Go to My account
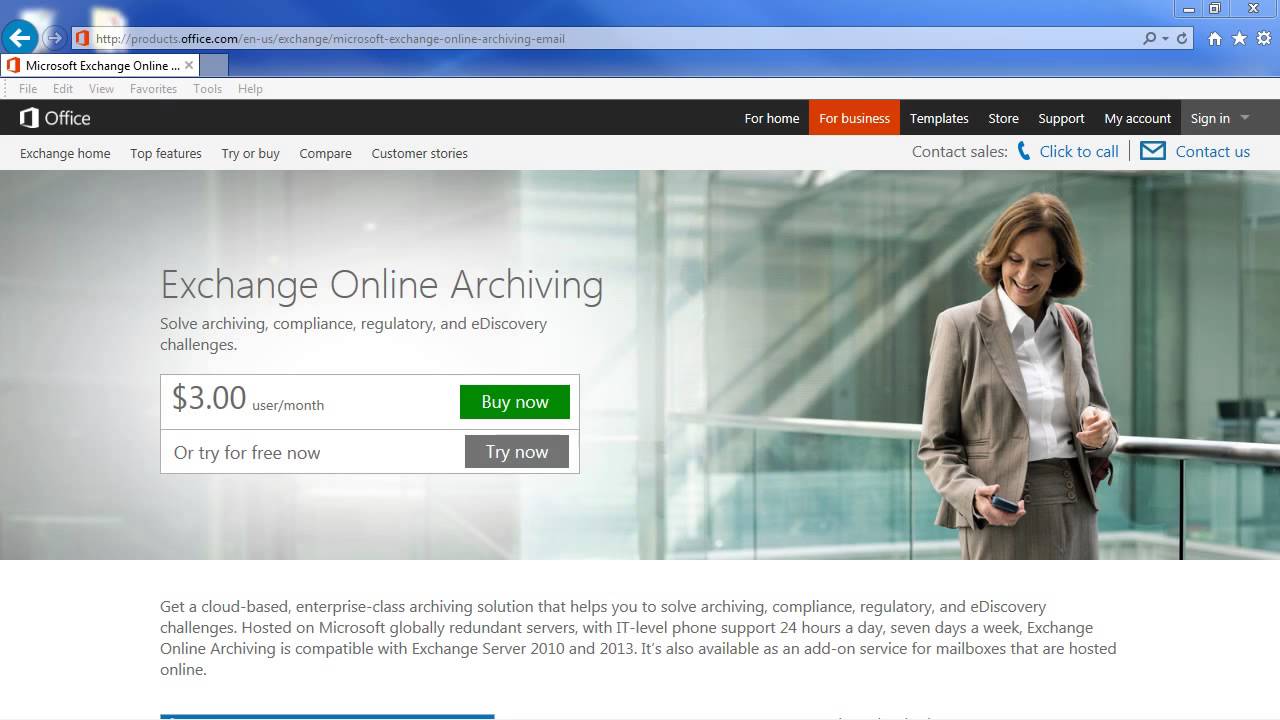The width and height of the screenshot is (1280, 720). click(1137, 118)
